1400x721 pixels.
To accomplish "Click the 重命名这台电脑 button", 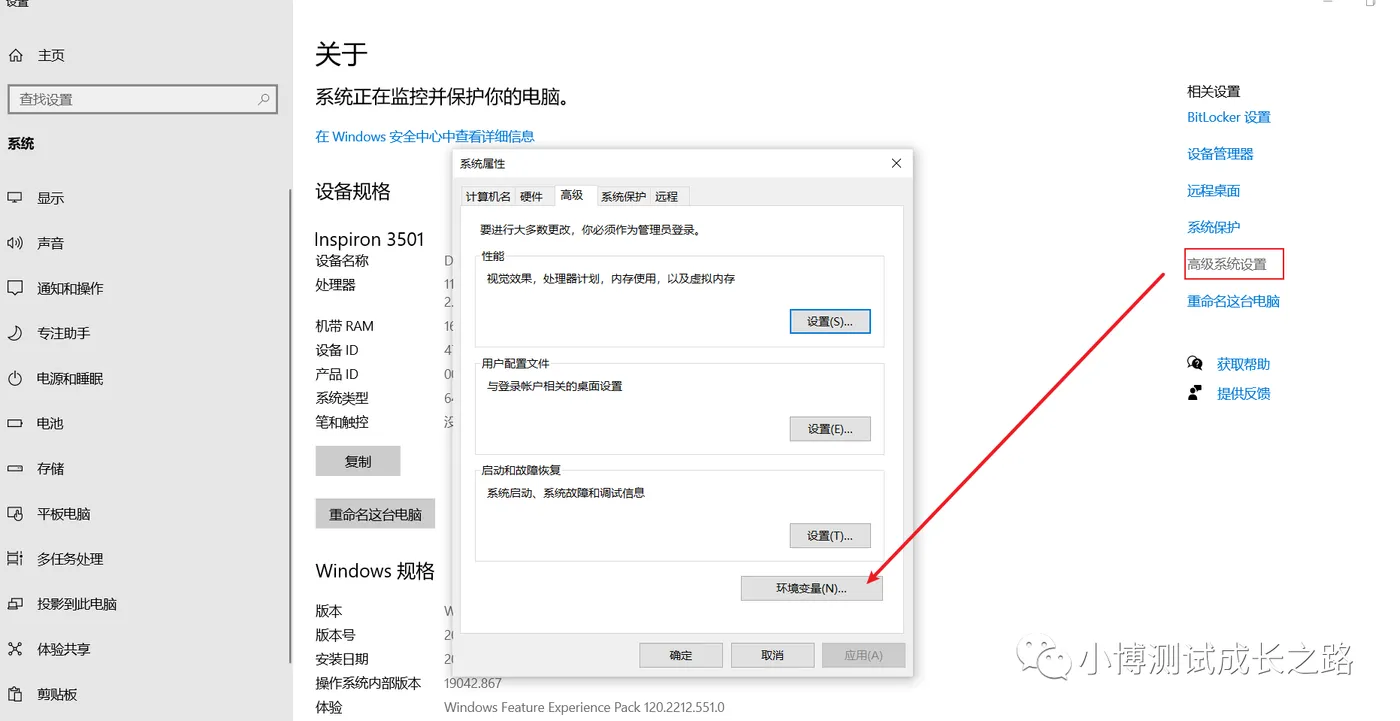I will pyautogui.click(x=375, y=513).
